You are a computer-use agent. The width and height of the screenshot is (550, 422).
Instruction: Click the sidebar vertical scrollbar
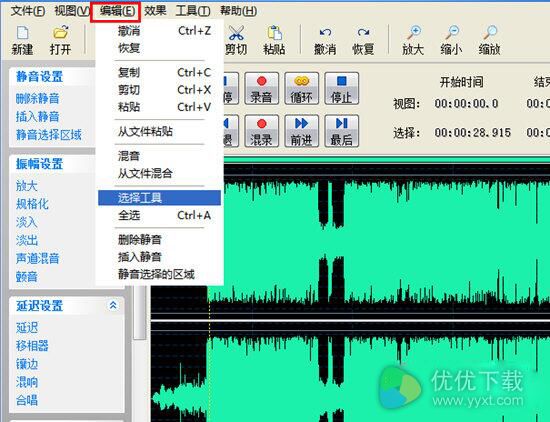tap(140, 312)
